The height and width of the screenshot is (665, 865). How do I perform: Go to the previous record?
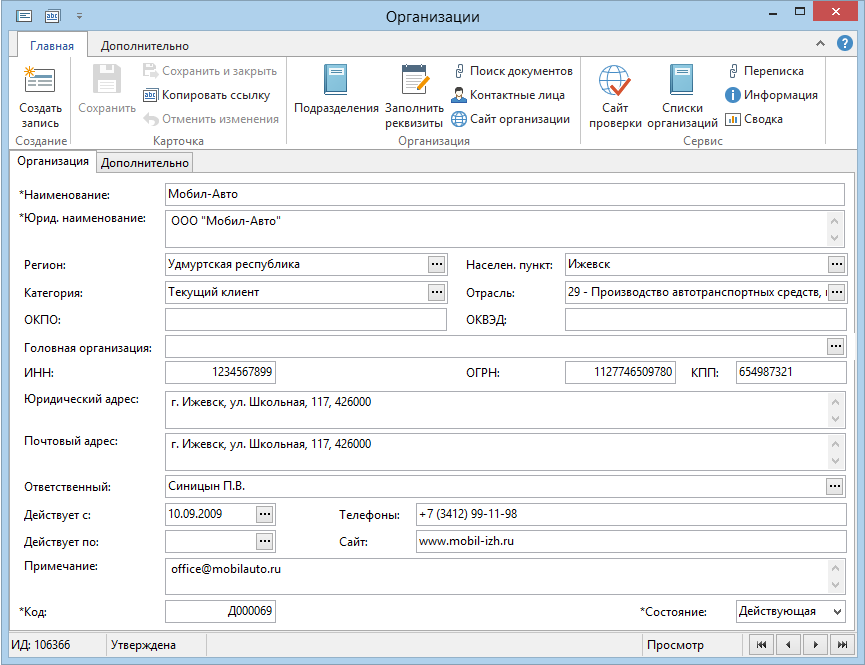tap(788, 645)
